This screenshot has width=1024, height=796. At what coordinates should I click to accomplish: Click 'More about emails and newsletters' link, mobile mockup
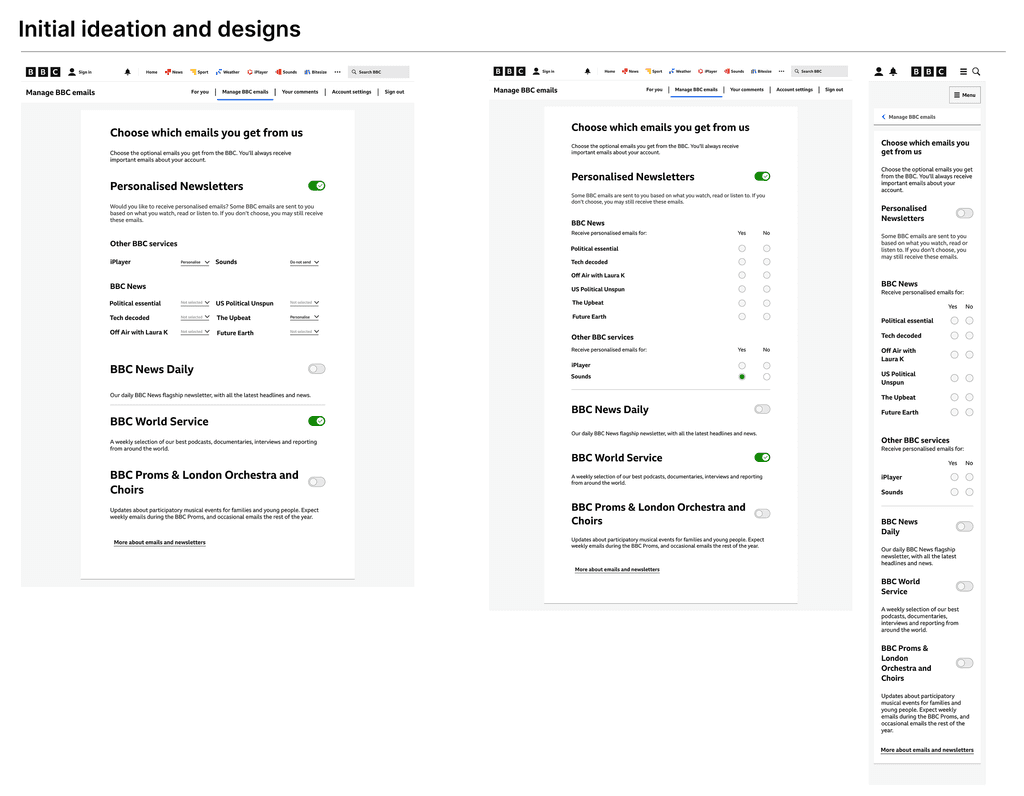point(927,750)
